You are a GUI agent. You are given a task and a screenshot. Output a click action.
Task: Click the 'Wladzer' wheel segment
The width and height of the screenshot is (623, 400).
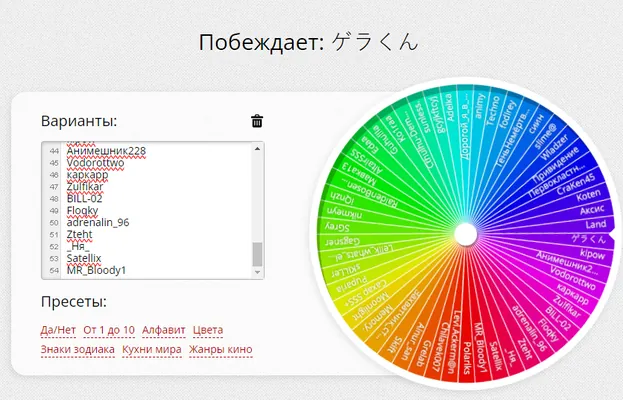(554, 147)
